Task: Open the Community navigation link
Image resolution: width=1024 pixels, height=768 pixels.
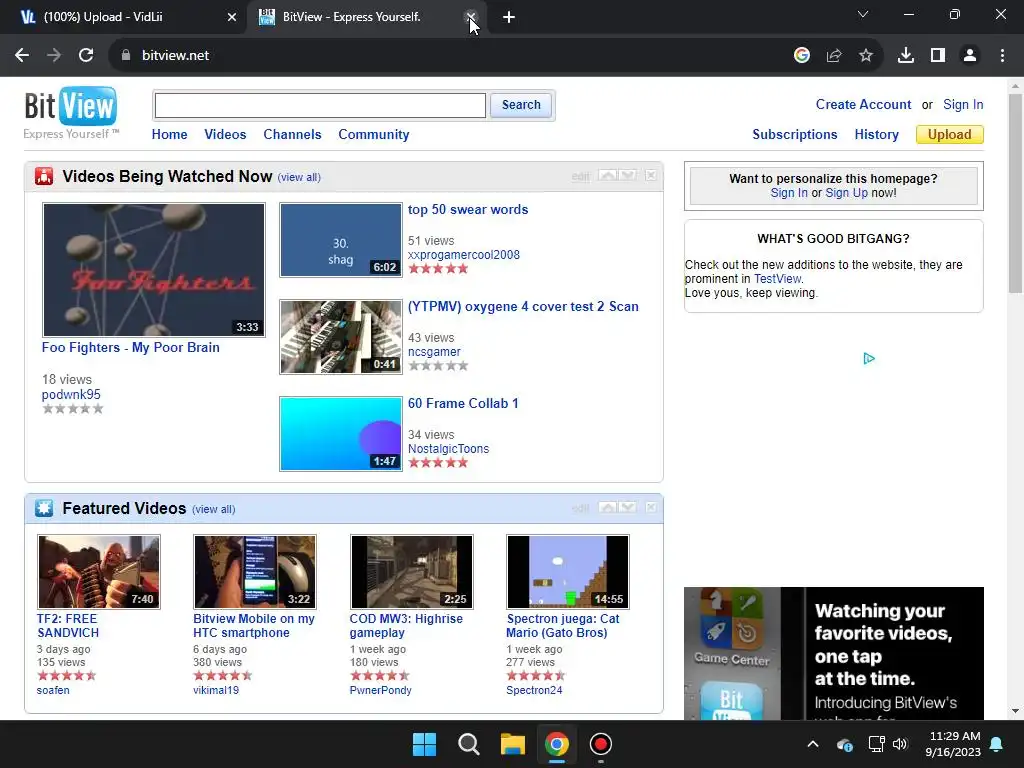Action: tap(374, 135)
